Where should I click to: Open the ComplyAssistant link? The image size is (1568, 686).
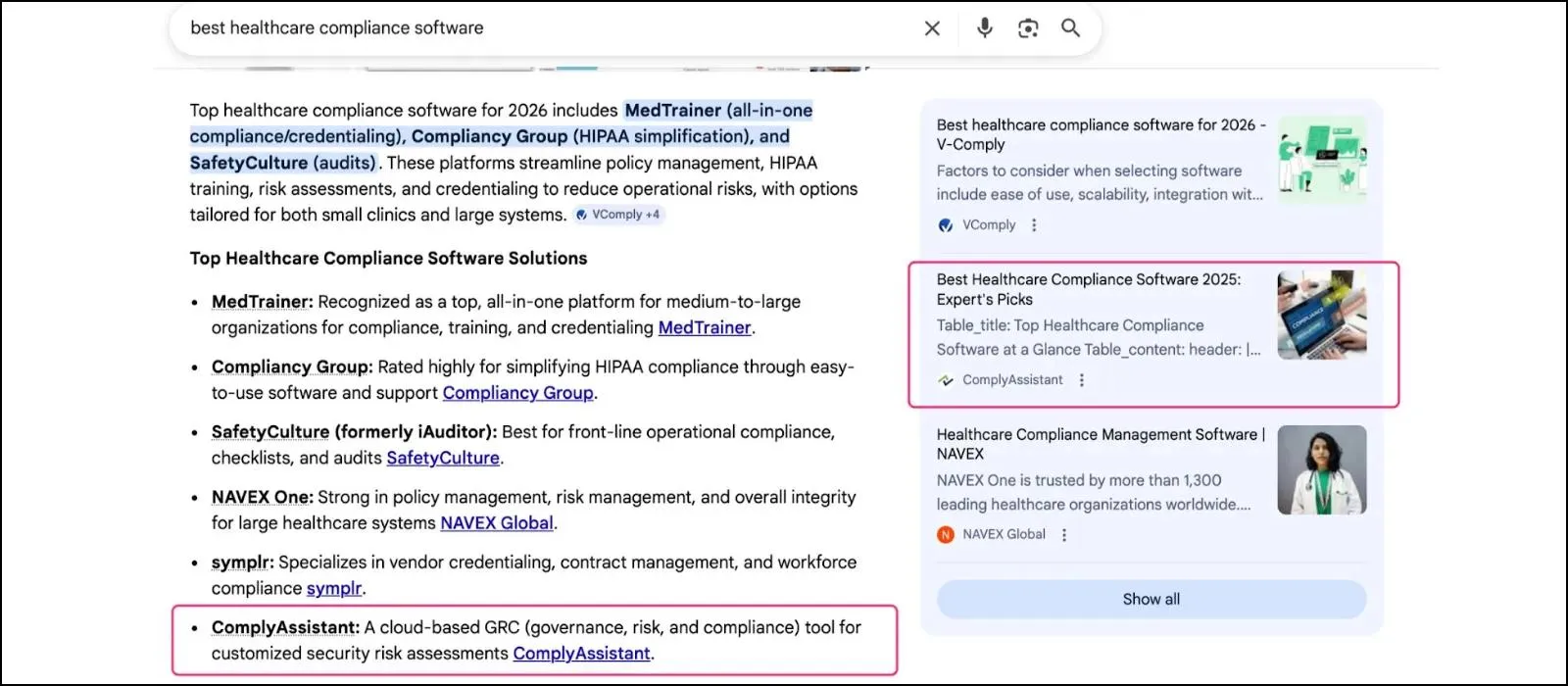coord(581,654)
